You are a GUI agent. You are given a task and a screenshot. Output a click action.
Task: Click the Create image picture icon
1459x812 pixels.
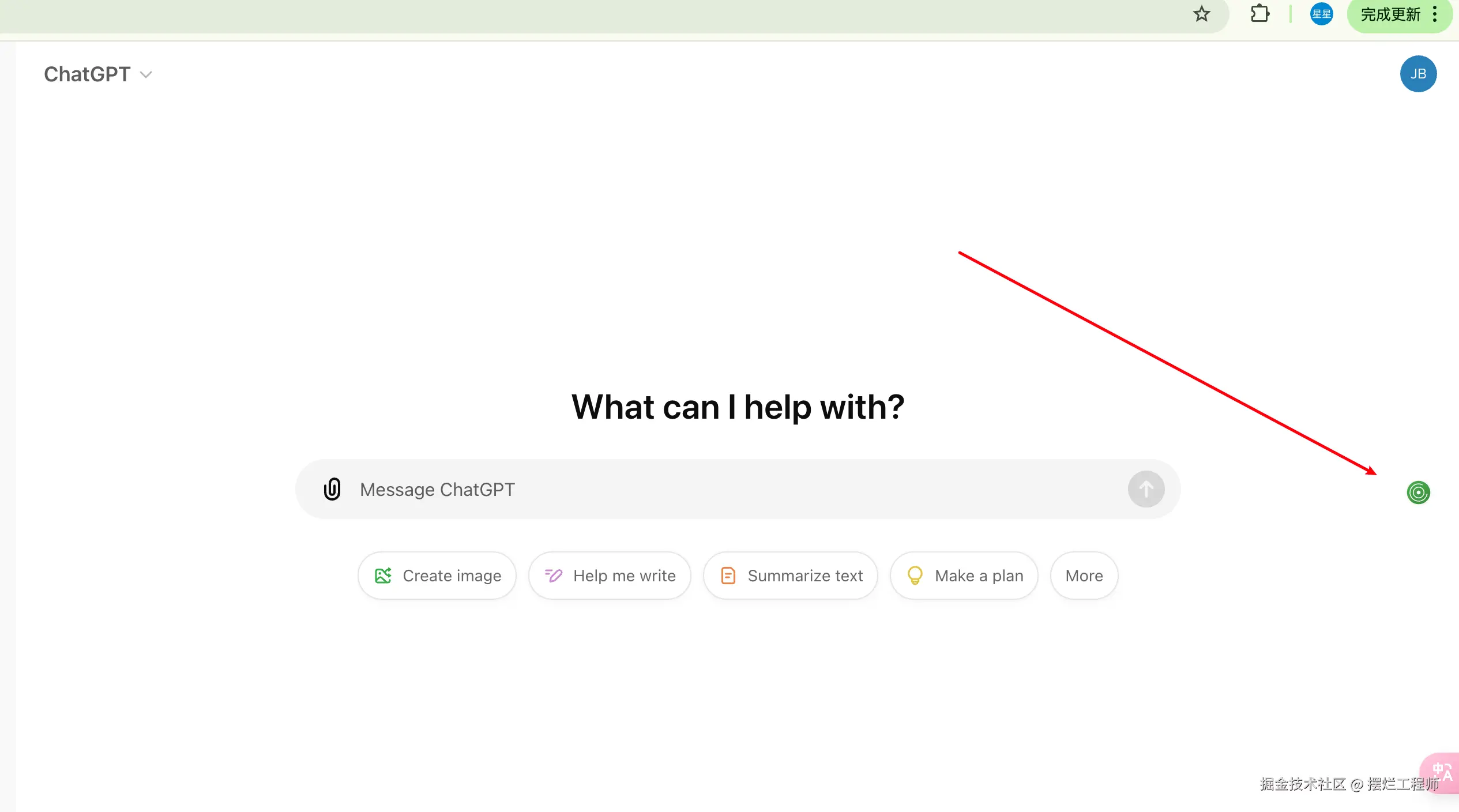click(x=383, y=576)
